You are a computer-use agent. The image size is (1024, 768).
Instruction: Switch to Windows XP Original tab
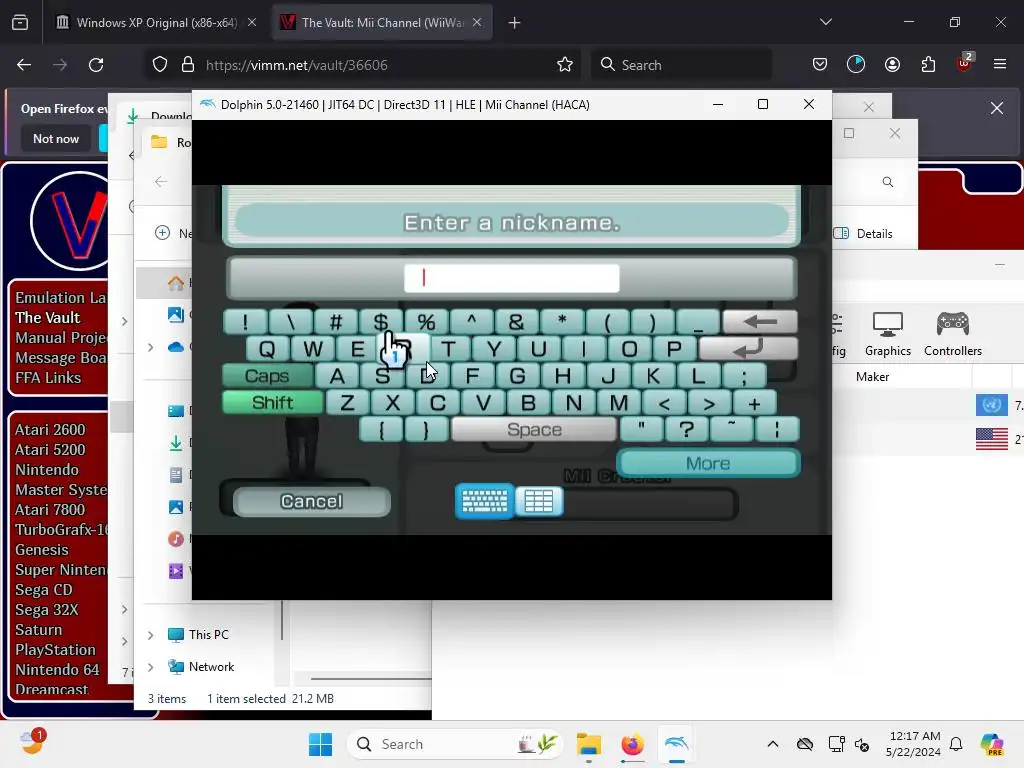(156, 23)
